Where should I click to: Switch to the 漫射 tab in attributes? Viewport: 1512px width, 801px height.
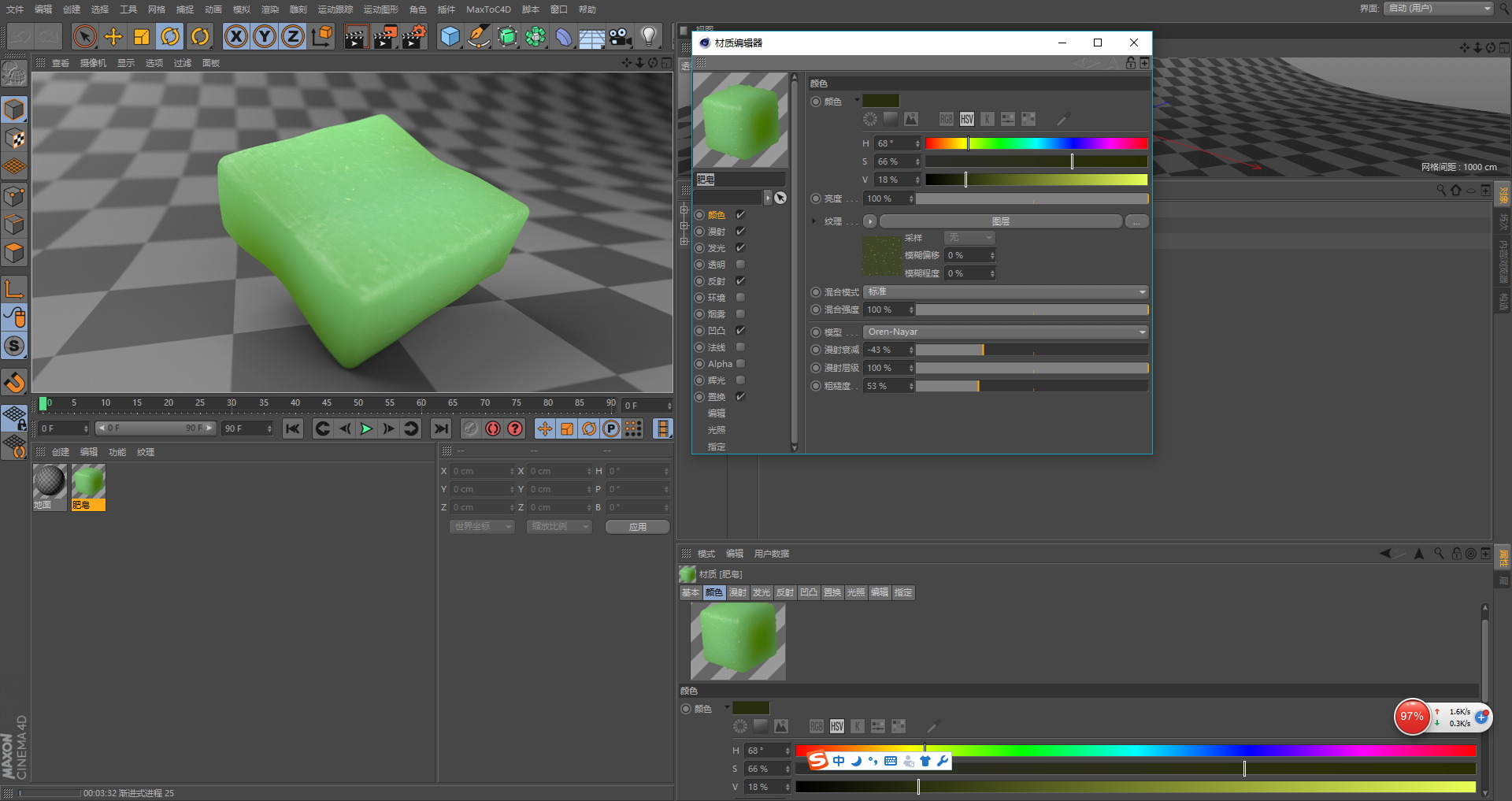[737, 592]
